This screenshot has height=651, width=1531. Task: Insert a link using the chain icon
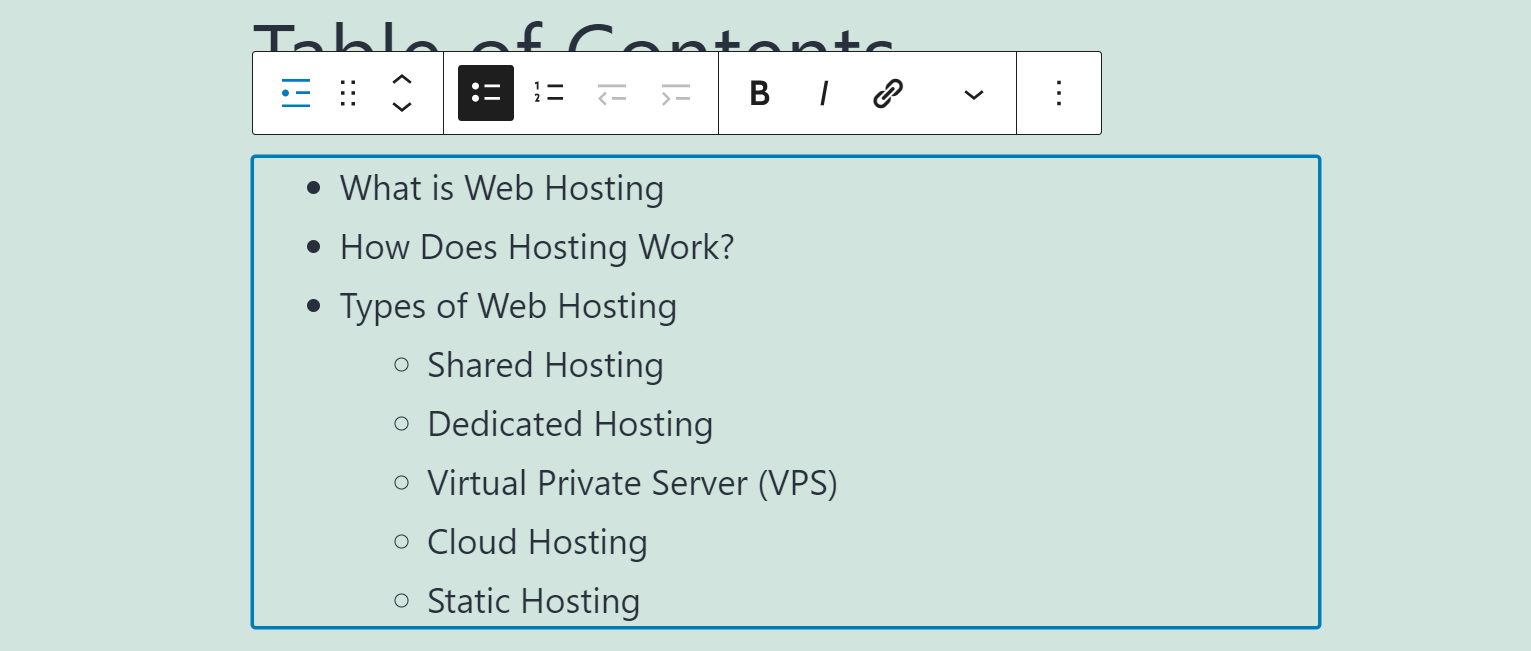[x=888, y=93]
